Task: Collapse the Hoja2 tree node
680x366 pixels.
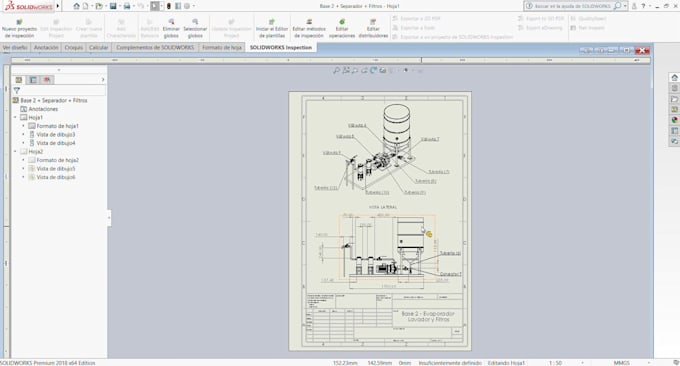Action: [x=15, y=152]
